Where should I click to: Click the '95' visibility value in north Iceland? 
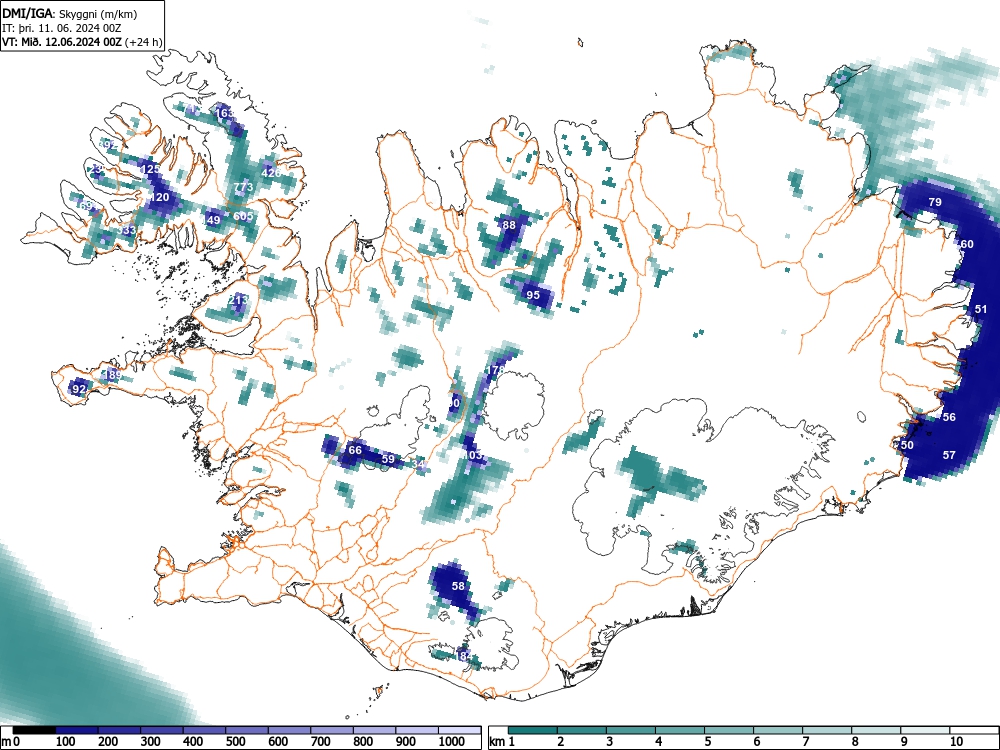pyautogui.click(x=533, y=295)
